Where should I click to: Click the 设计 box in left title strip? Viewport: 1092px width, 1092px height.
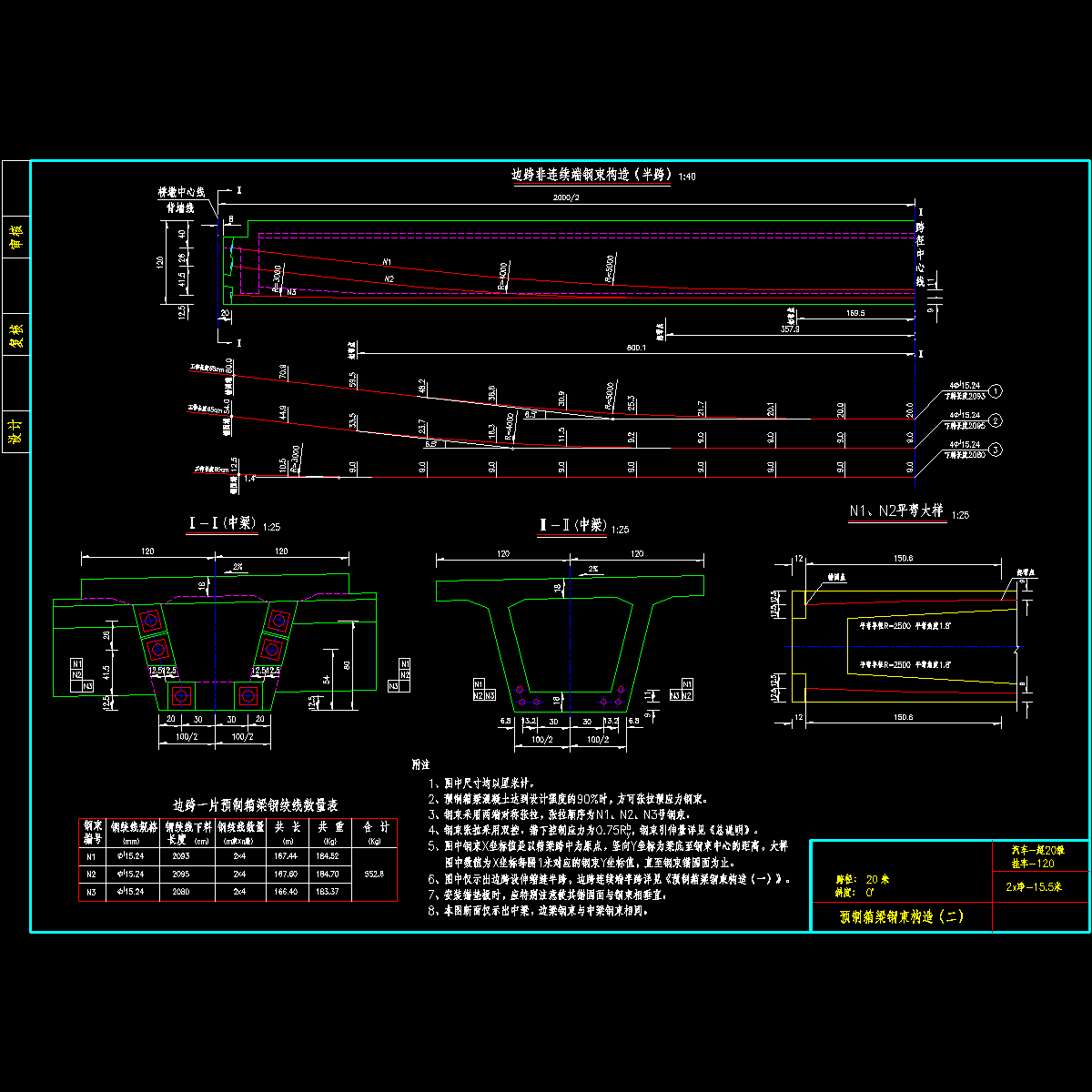15,429
